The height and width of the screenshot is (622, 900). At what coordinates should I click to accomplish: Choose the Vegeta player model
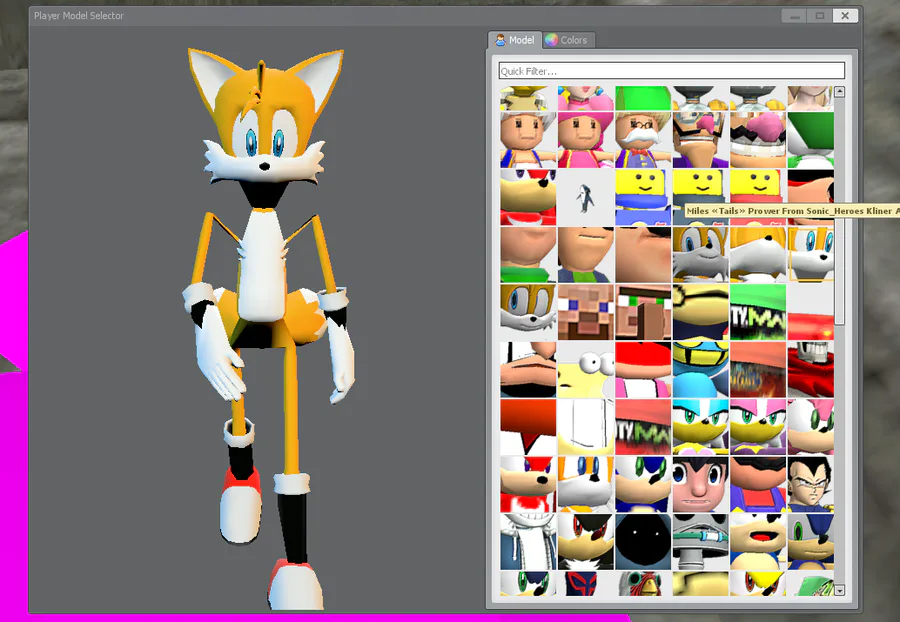coord(810,484)
